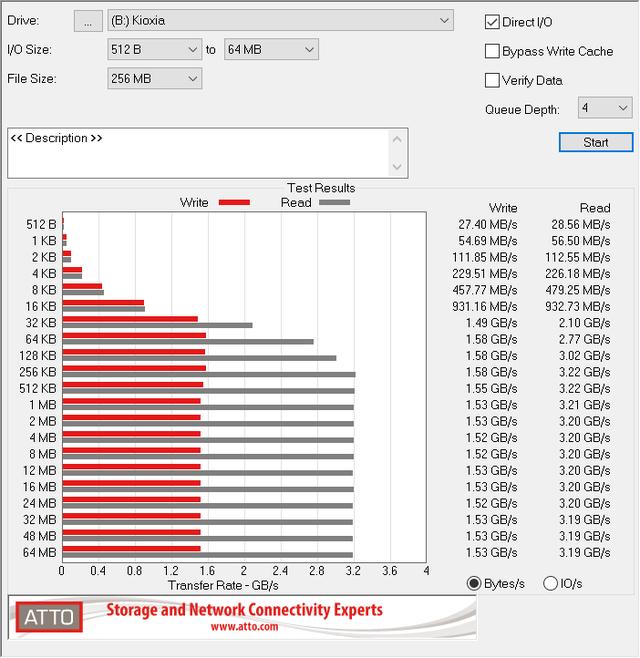Click the 128 KB row label
The width and height of the screenshot is (640, 658).
click(x=37, y=355)
